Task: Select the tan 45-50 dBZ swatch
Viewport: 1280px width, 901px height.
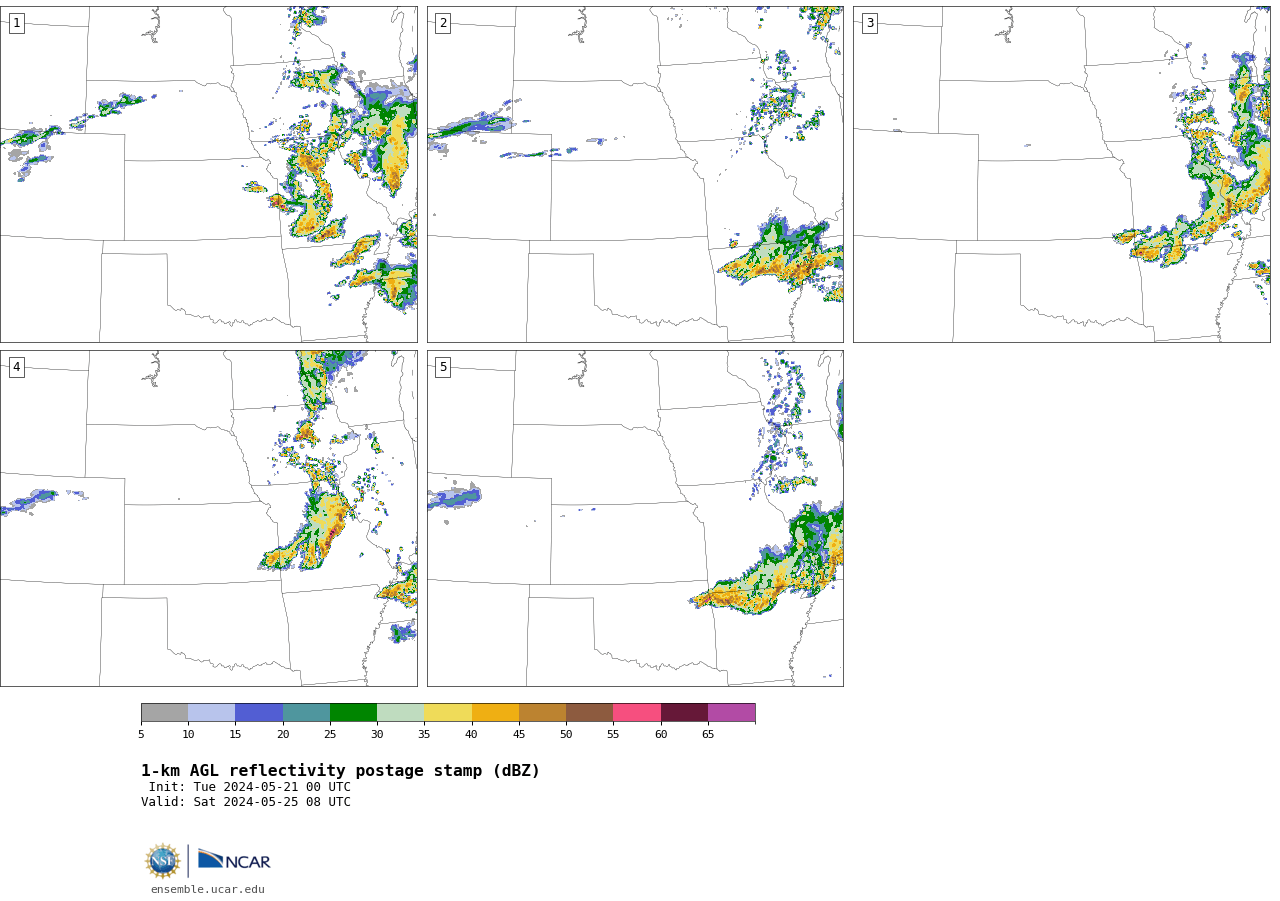Action: (x=542, y=713)
